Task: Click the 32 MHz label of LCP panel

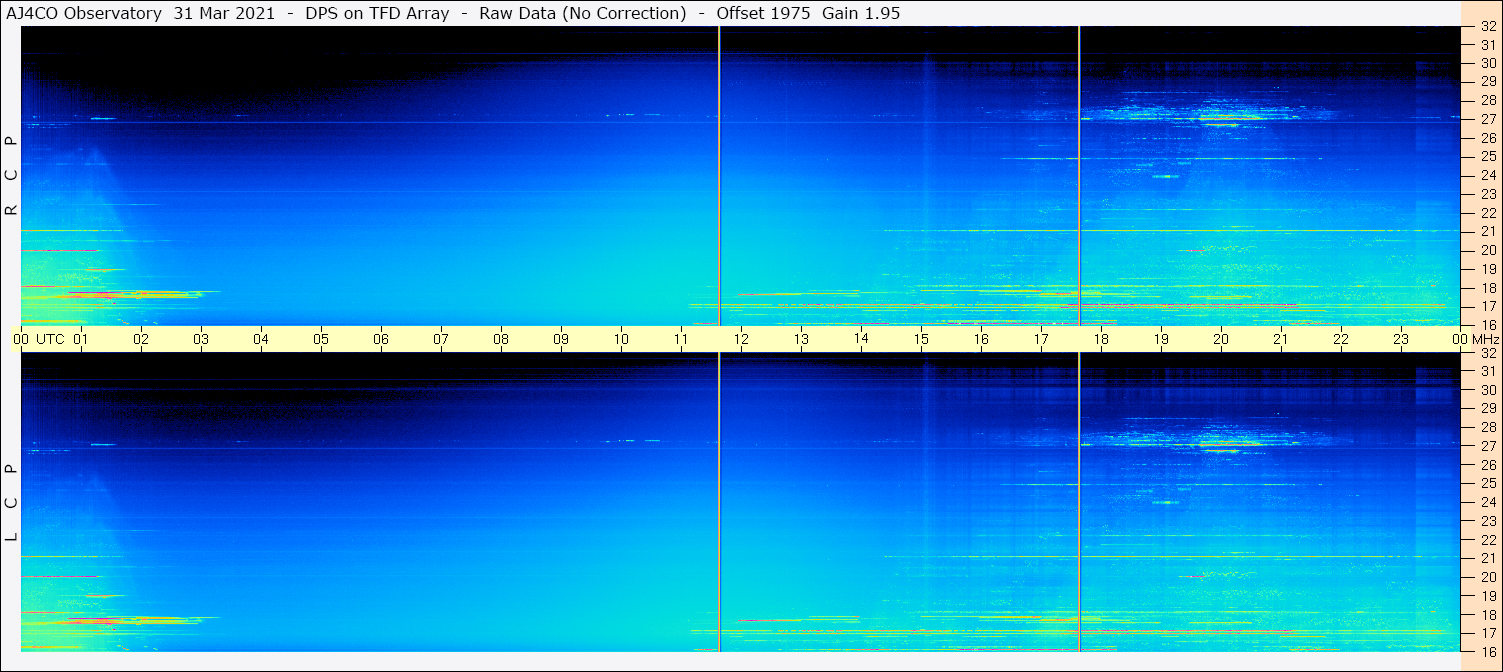Action: pos(1488,353)
